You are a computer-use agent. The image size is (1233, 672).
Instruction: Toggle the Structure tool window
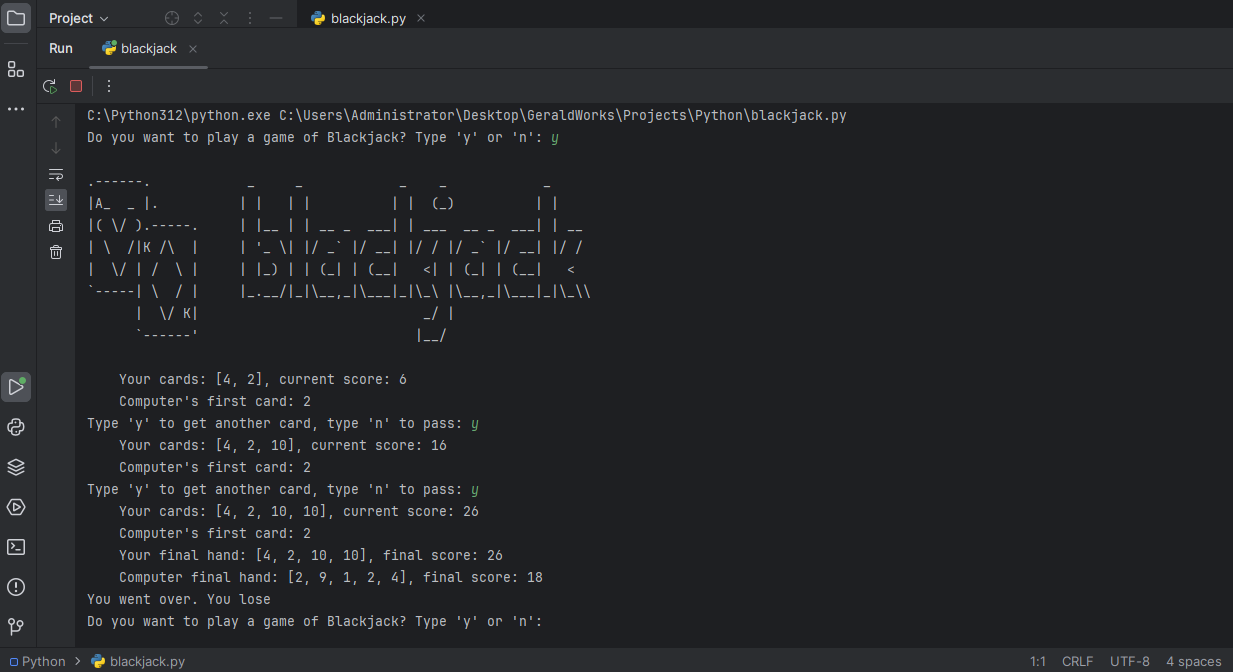tap(16, 69)
